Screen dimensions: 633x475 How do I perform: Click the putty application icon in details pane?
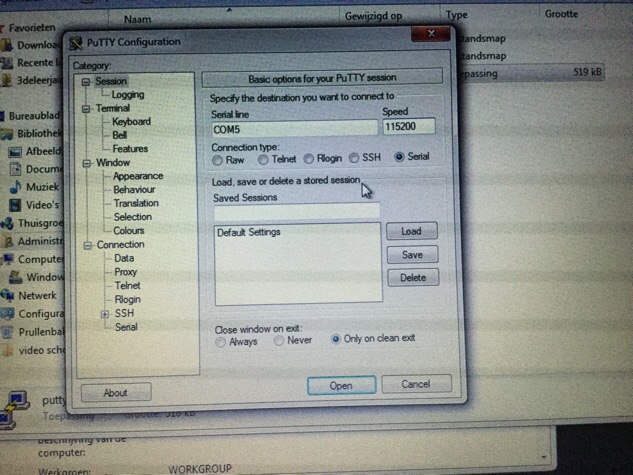[13, 408]
